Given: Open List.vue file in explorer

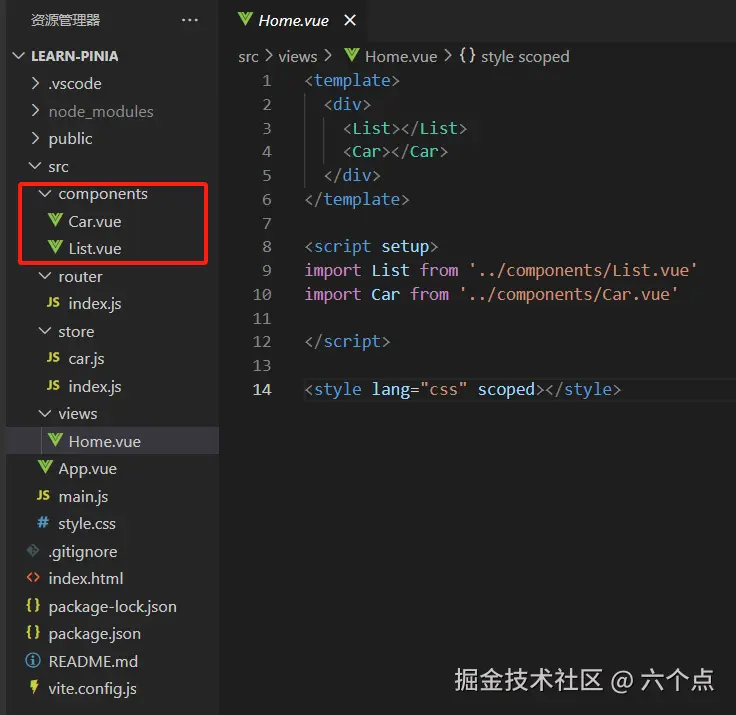Looking at the screenshot, I should point(95,248).
